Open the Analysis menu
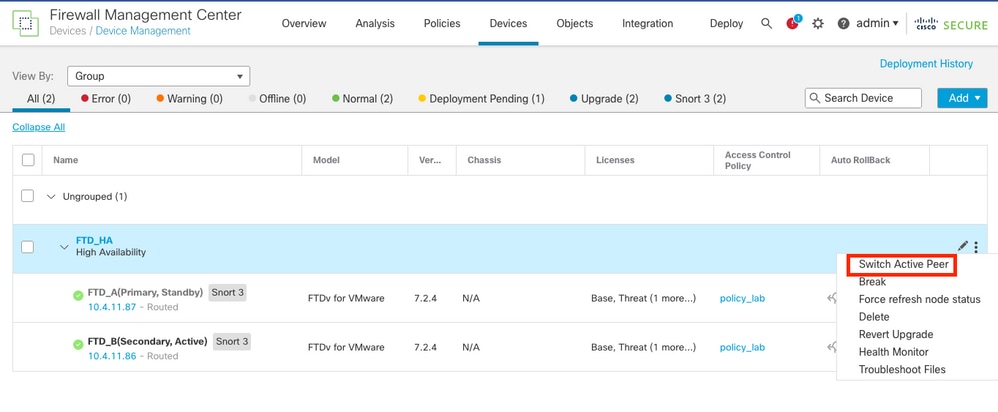This screenshot has width=998, height=412. 375,24
